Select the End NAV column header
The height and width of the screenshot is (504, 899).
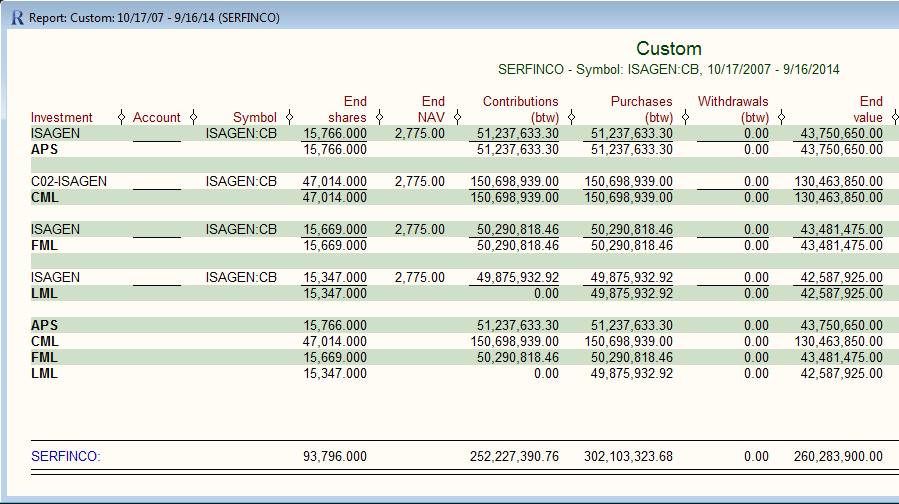432,110
